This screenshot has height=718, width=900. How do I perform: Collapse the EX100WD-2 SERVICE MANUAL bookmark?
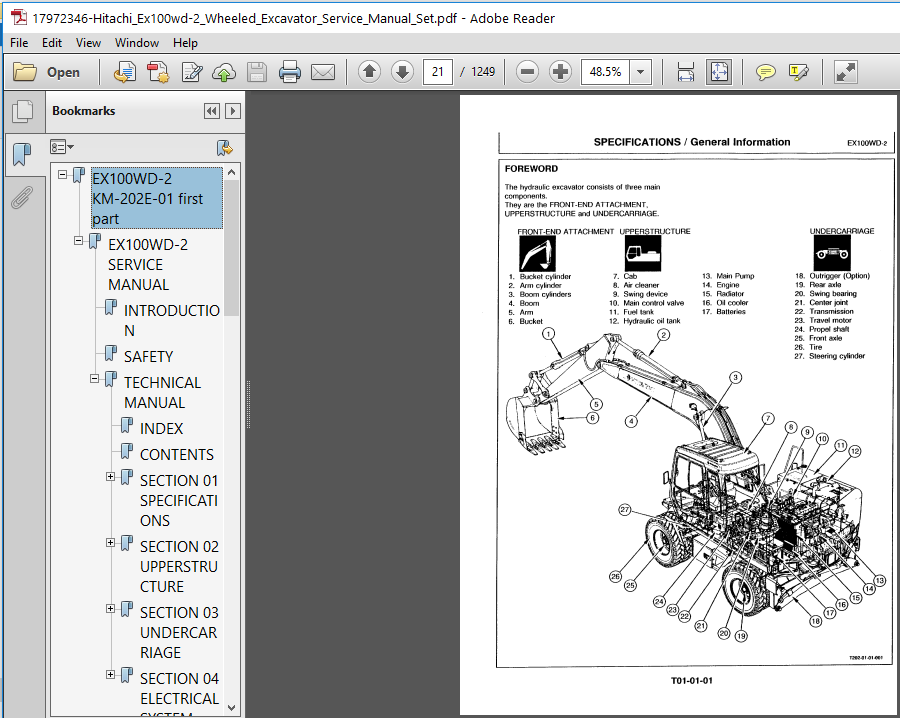[x=79, y=241]
